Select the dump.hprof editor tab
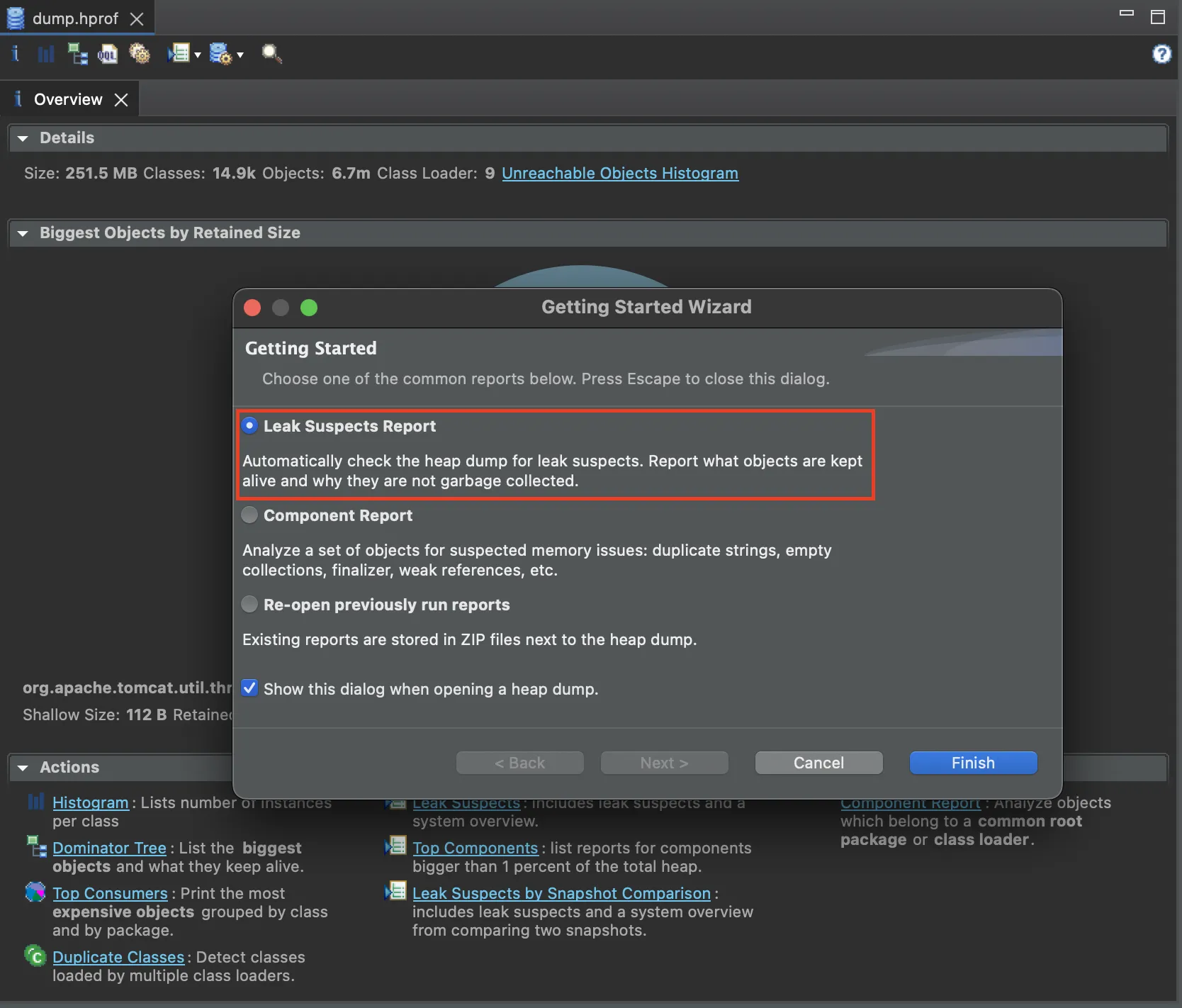 74,18
